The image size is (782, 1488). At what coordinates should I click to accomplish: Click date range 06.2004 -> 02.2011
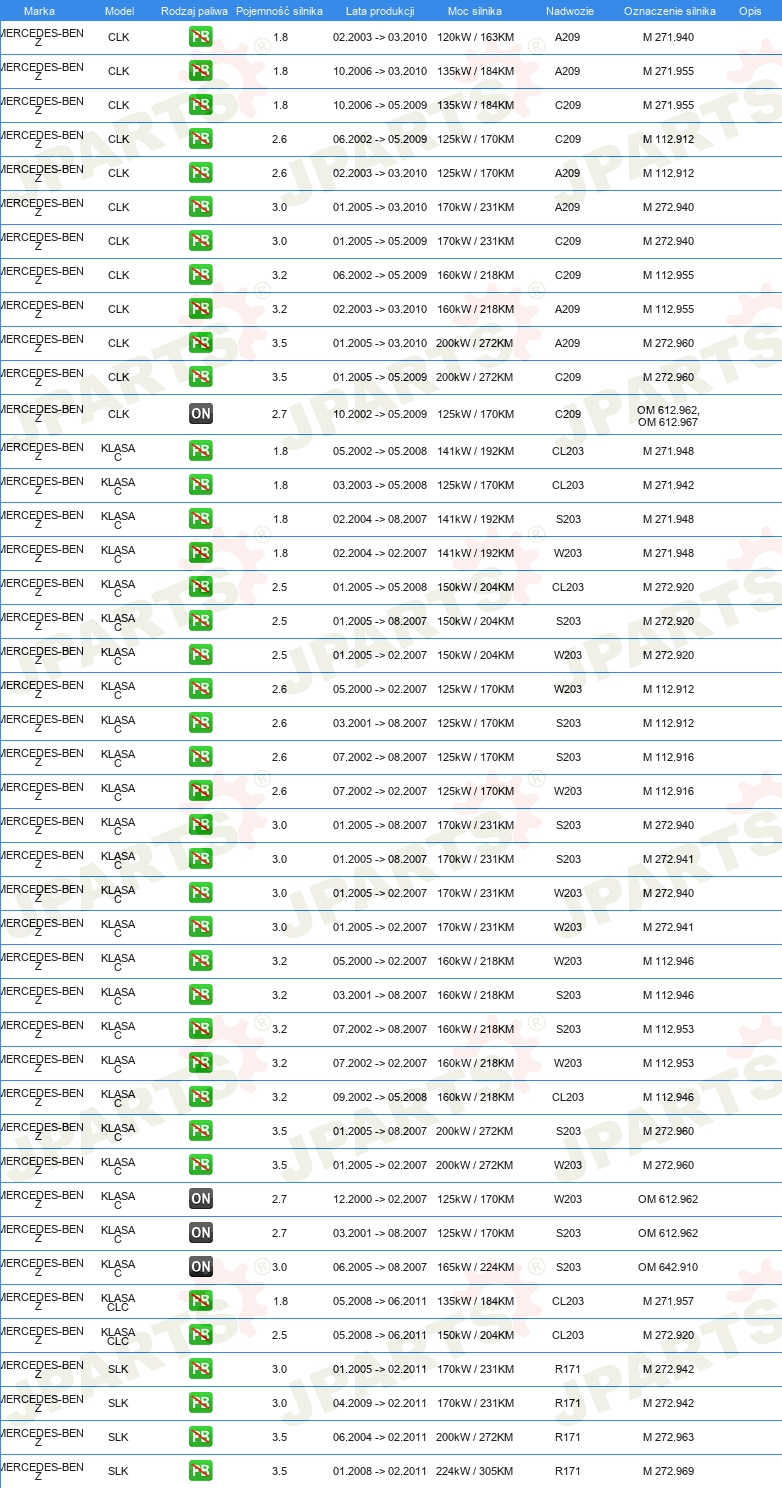pyautogui.click(x=380, y=1437)
